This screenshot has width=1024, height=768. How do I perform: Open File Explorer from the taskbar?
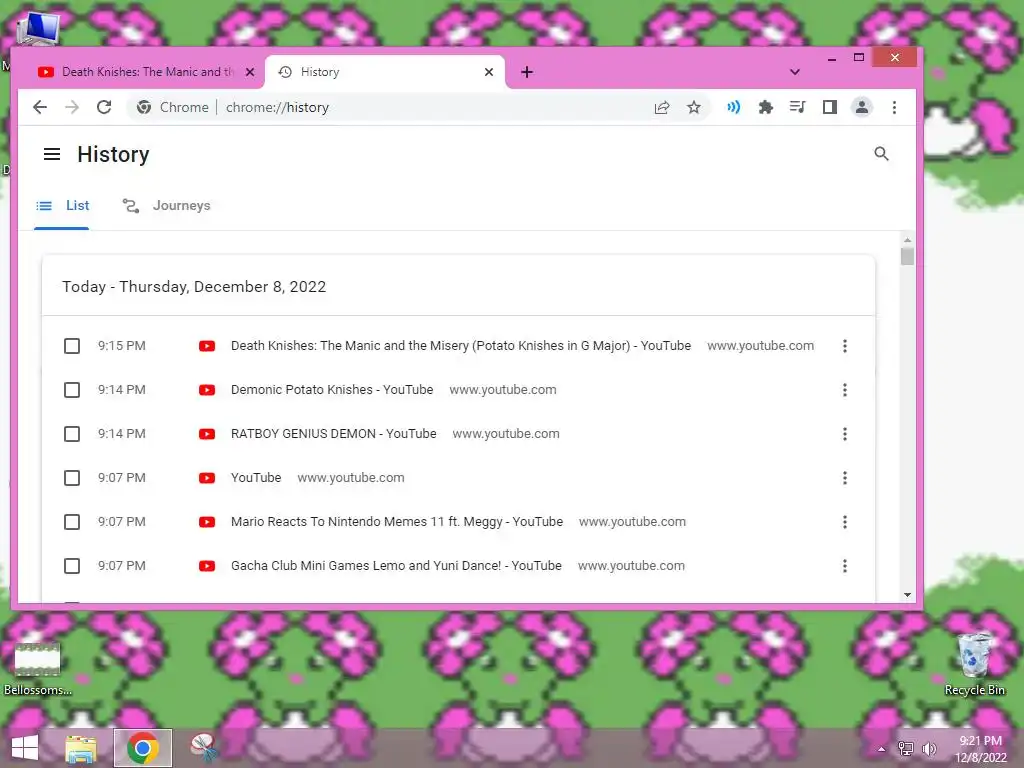pyautogui.click(x=81, y=748)
